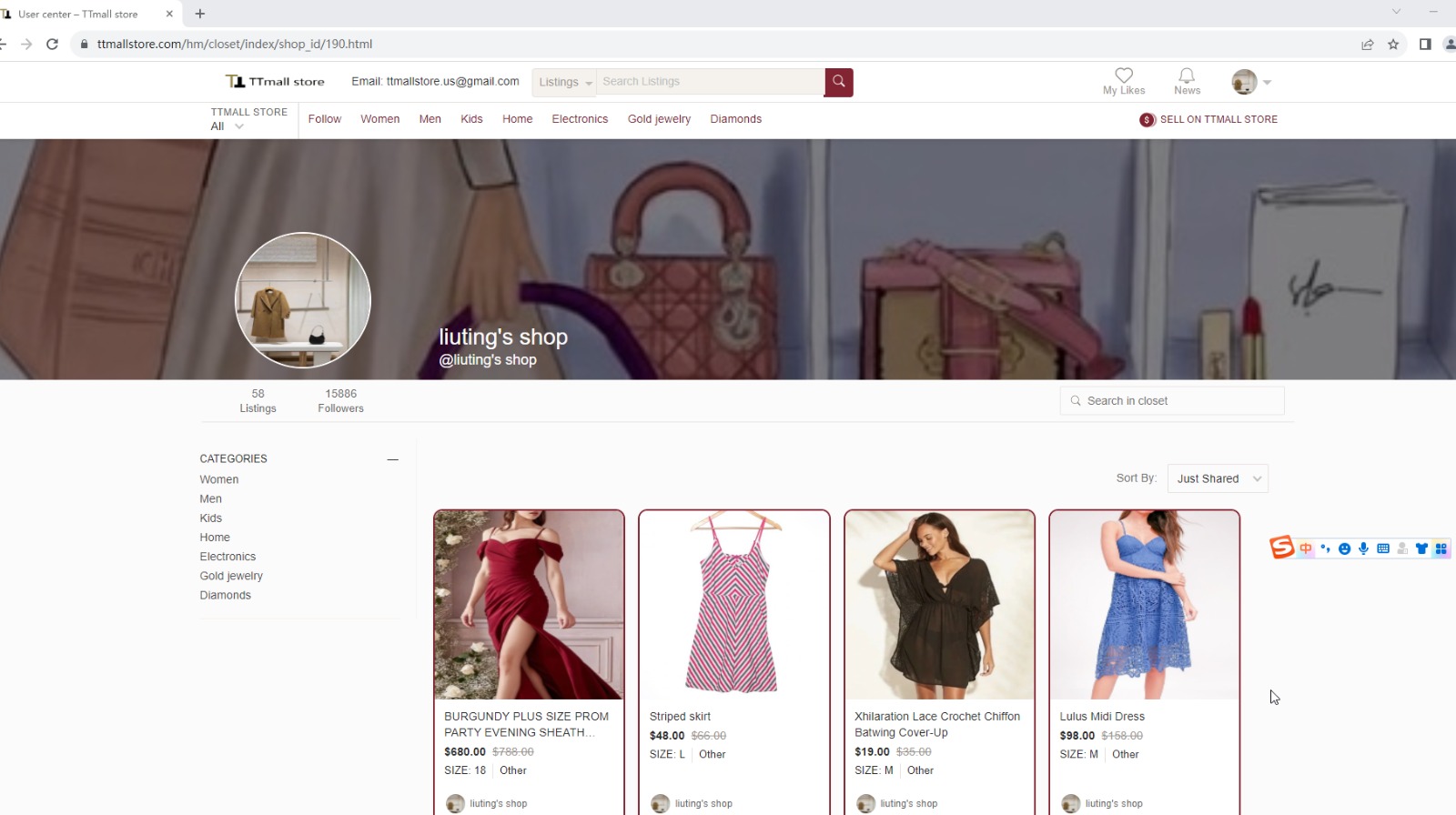Click the TTmall store logo
The width and height of the screenshot is (1456, 815).
click(275, 82)
